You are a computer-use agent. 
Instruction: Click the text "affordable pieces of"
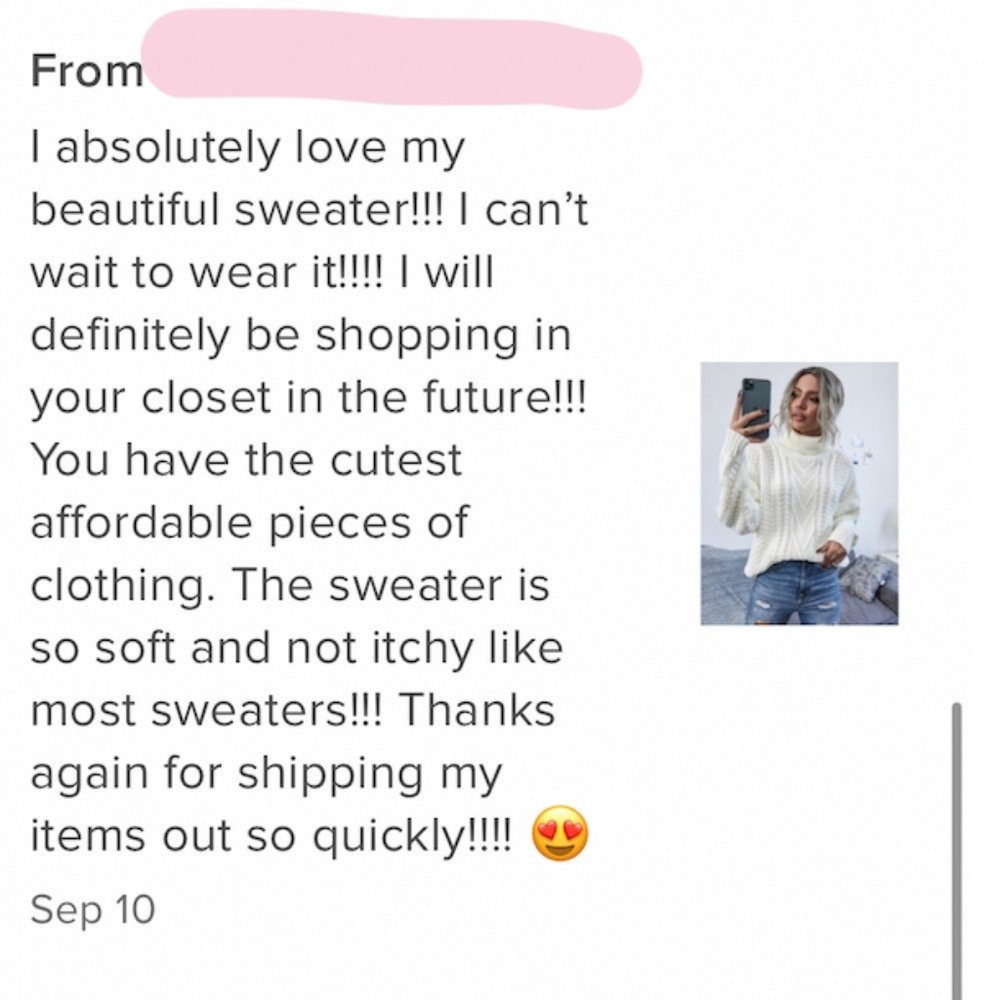point(250,523)
